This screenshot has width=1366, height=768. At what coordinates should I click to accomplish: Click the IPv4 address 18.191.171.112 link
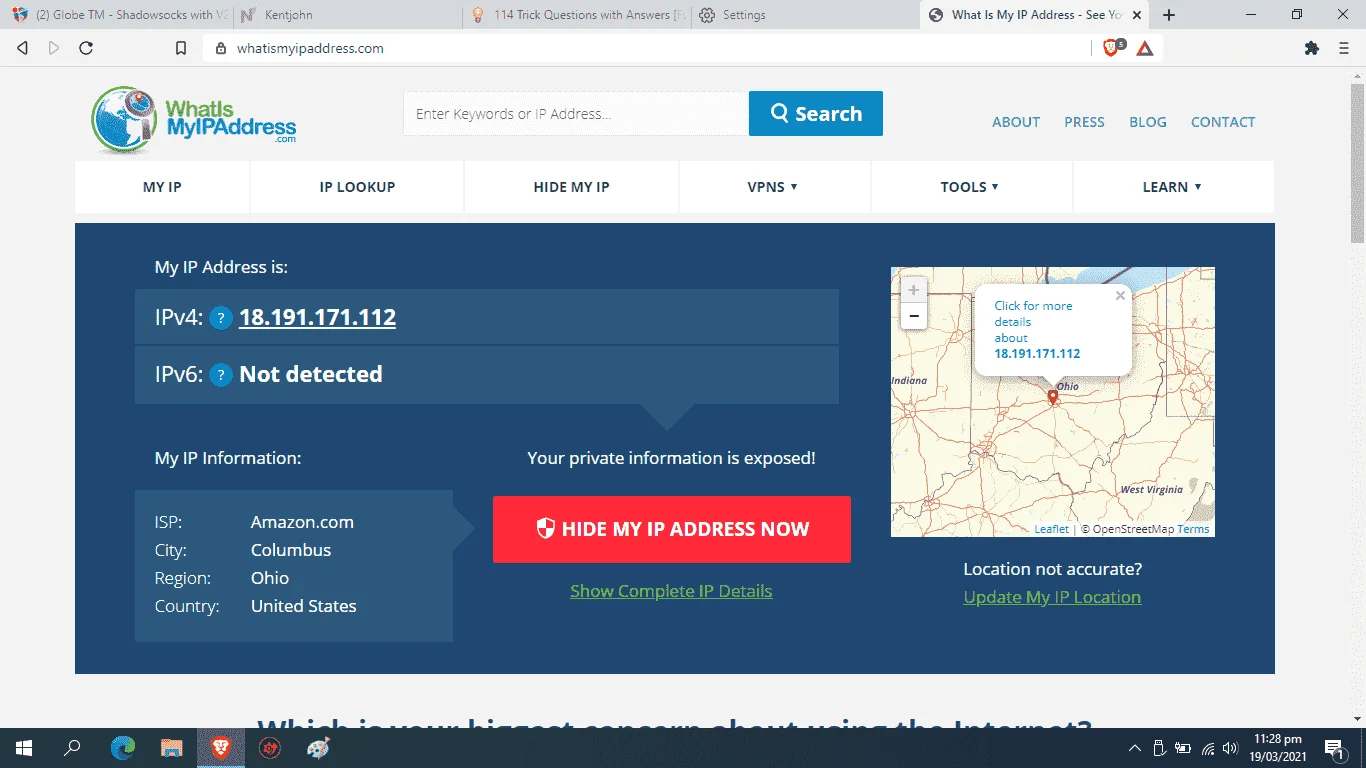pyautogui.click(x=317, y=318)
